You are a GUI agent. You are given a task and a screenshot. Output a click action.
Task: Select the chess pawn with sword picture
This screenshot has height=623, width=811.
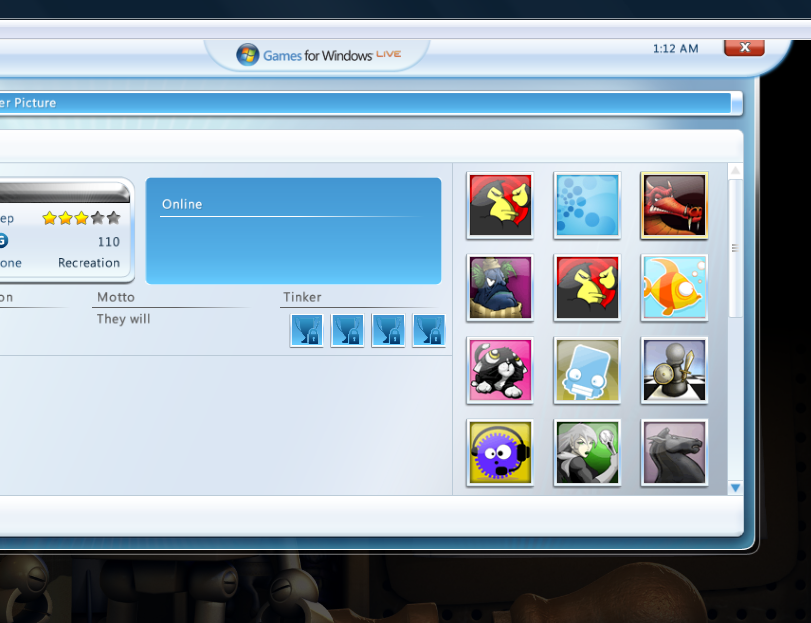coord(674,370)
